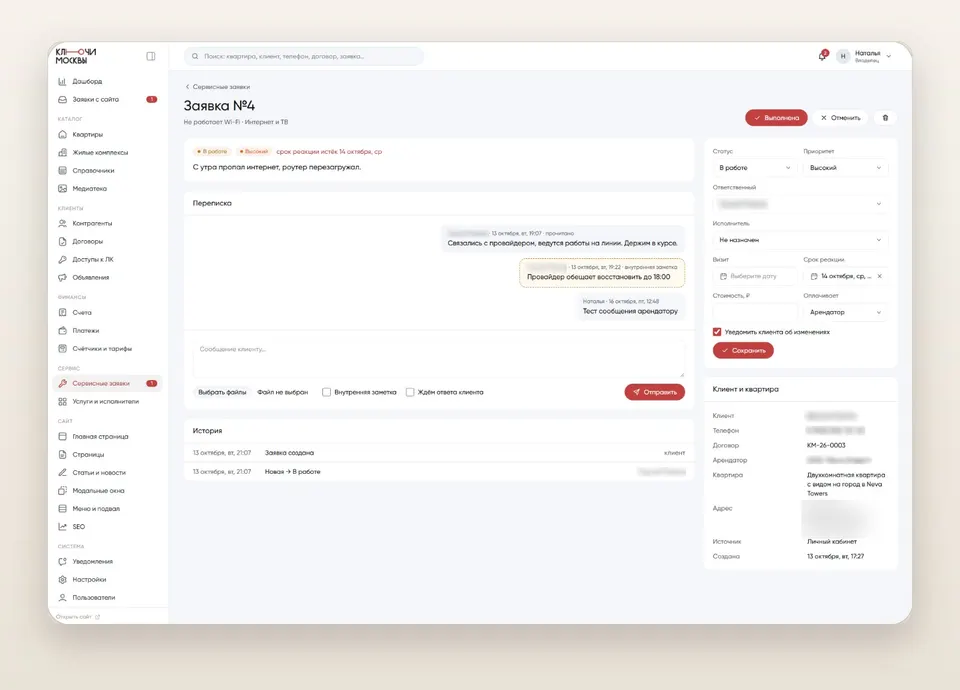The height and width of the screenshot is (690, 960).
Task: Open Услуги и исполнители section
Action: coord(105,402)
